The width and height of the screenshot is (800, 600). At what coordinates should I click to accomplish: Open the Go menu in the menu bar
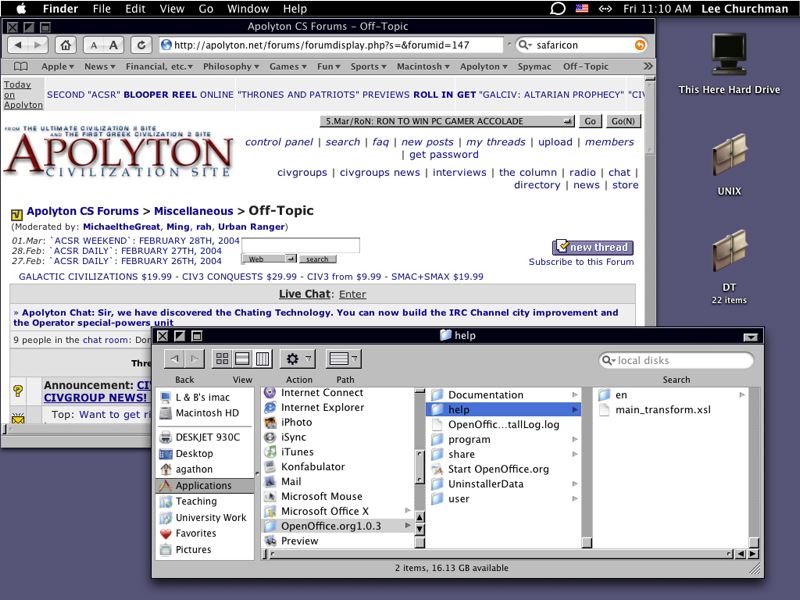[206, 8]
